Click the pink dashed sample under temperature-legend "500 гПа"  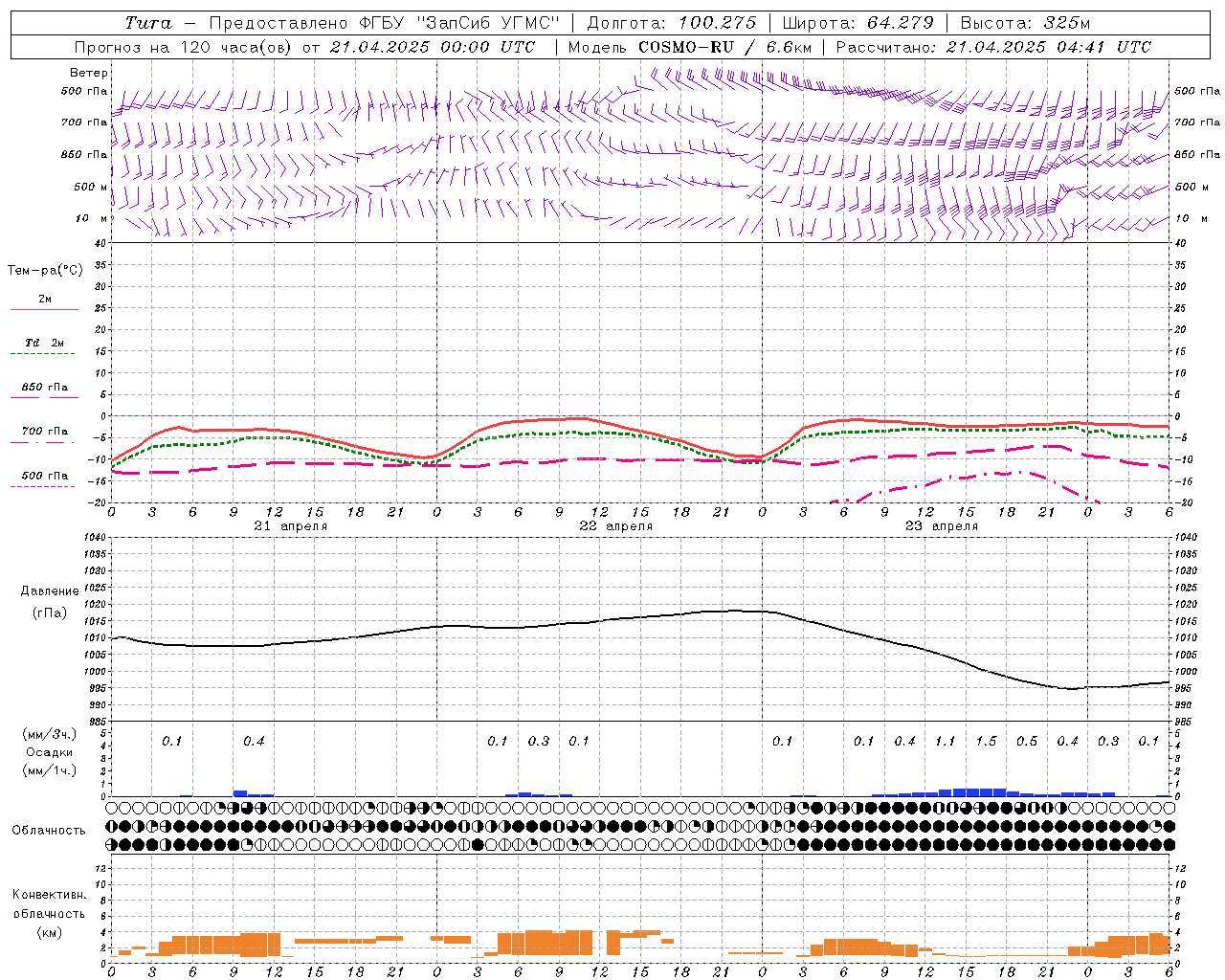click(x=43, y=487)
